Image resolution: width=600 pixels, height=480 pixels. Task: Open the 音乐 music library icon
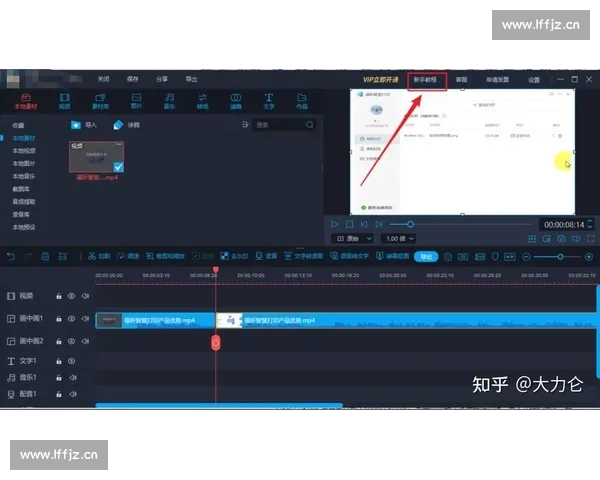point(170,99)
